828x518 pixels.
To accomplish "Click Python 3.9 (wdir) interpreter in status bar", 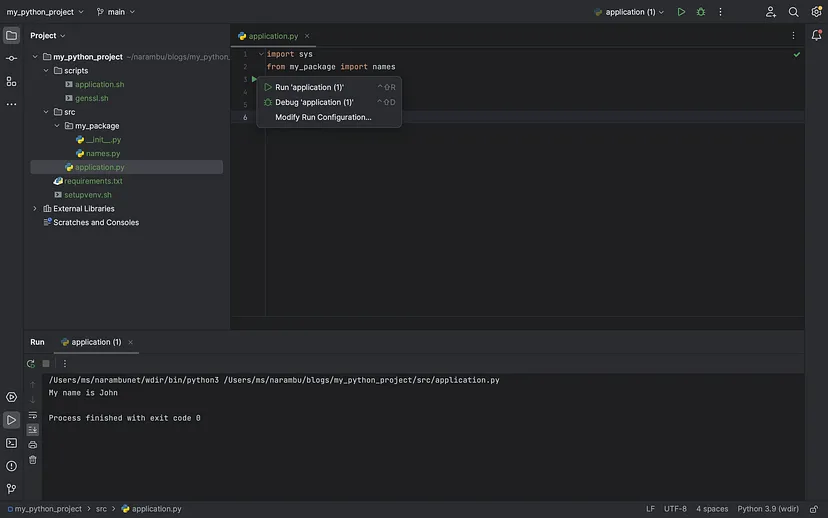I will point(768,509).
